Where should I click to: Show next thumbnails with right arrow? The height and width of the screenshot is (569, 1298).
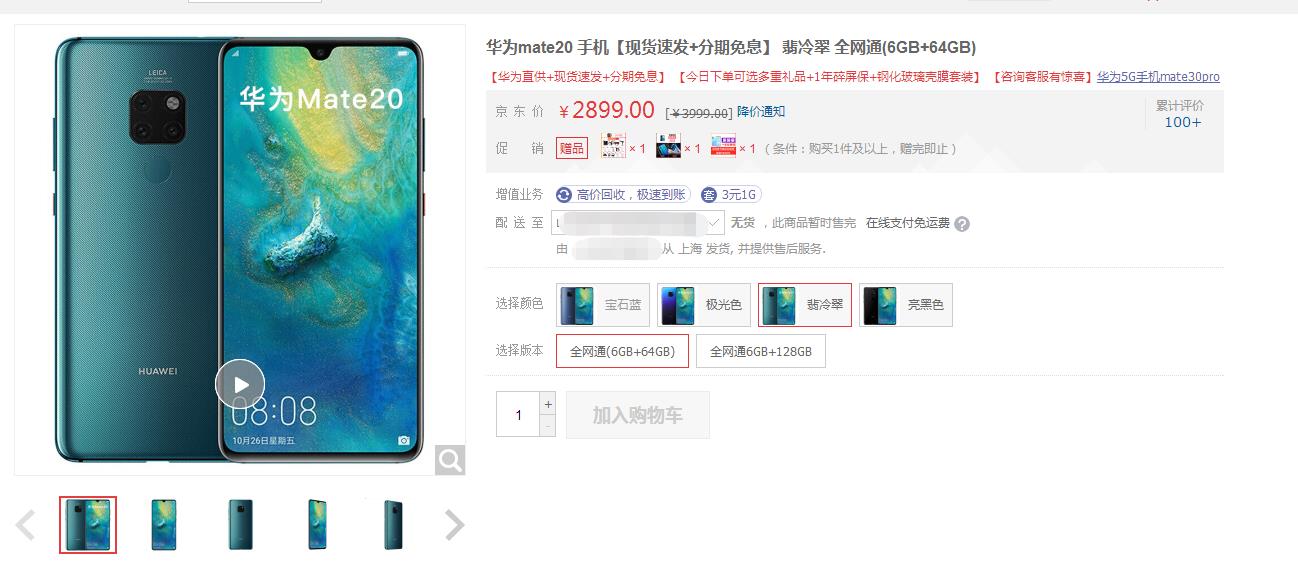[455, 524]
